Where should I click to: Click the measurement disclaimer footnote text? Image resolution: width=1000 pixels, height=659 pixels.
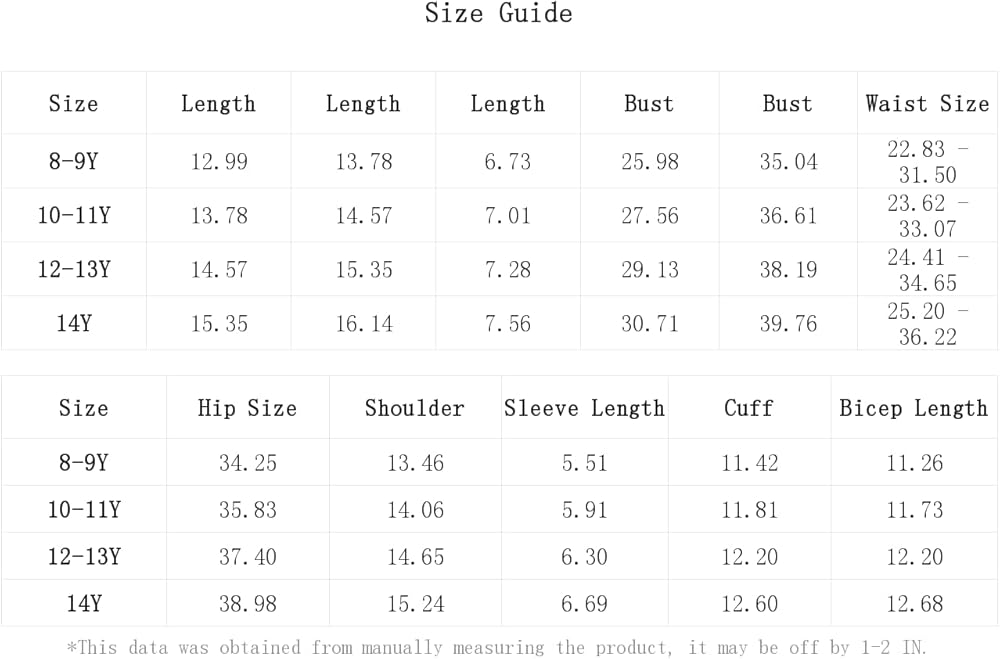[x=497, y=647]
